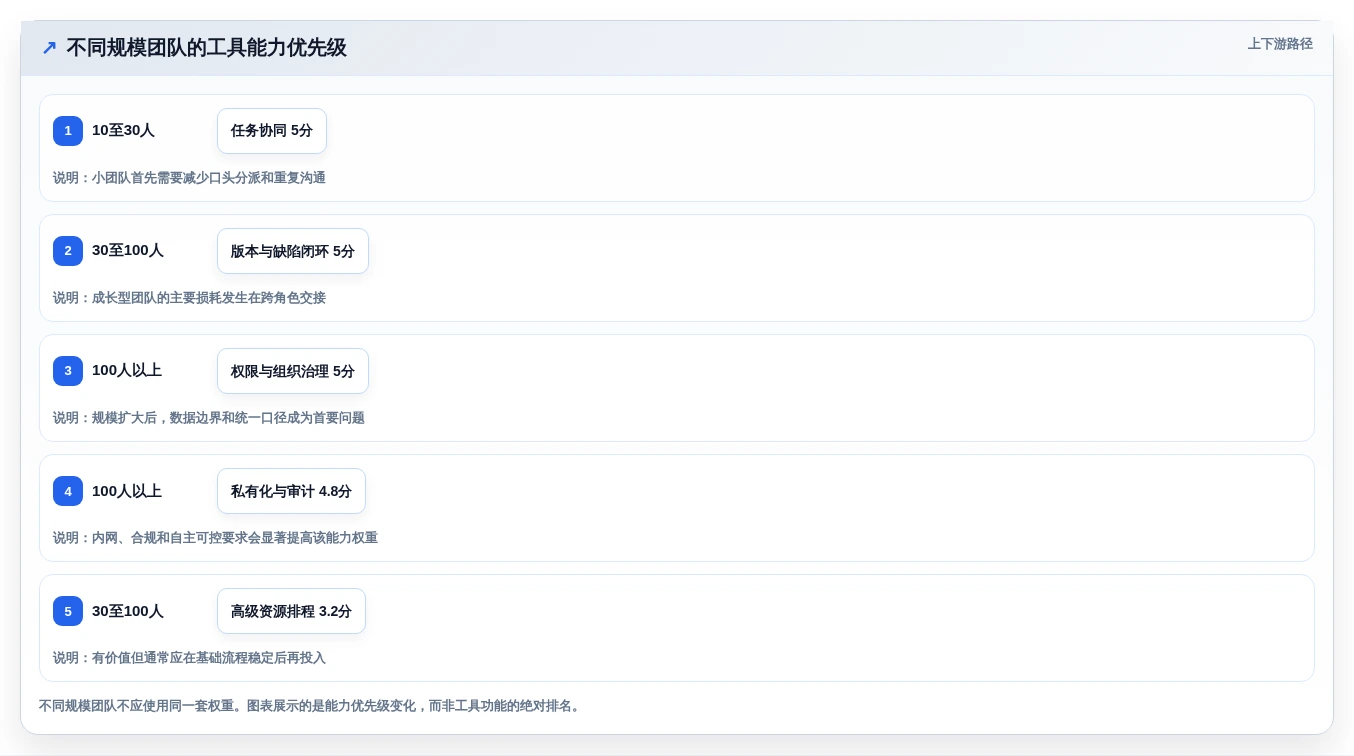Click the title 不同规模团队的工具能力优先级
The image size is (1354, 756).
click(x=206, y=48)
